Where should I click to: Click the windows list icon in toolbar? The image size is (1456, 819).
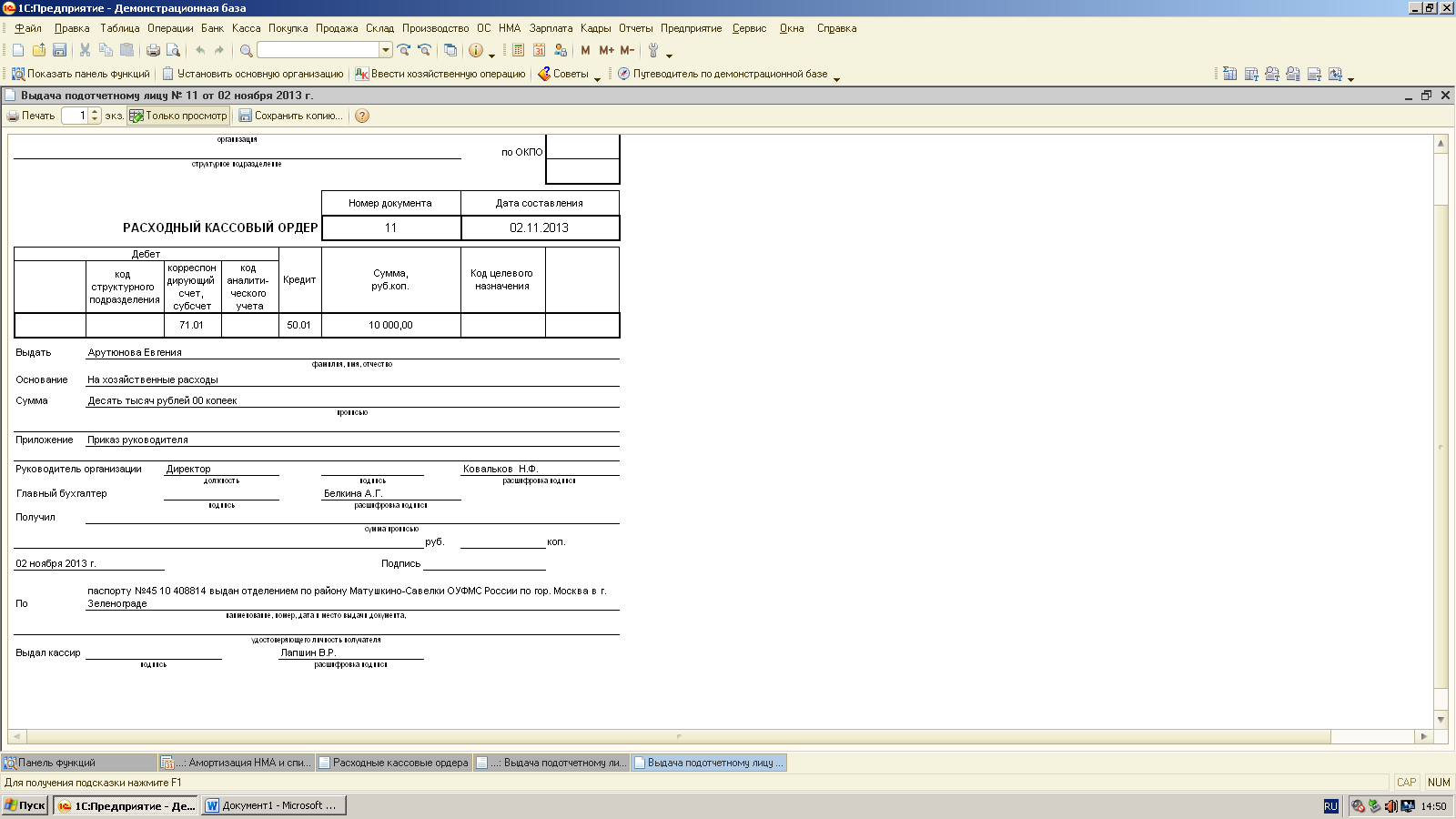click(x=450, y=50)
